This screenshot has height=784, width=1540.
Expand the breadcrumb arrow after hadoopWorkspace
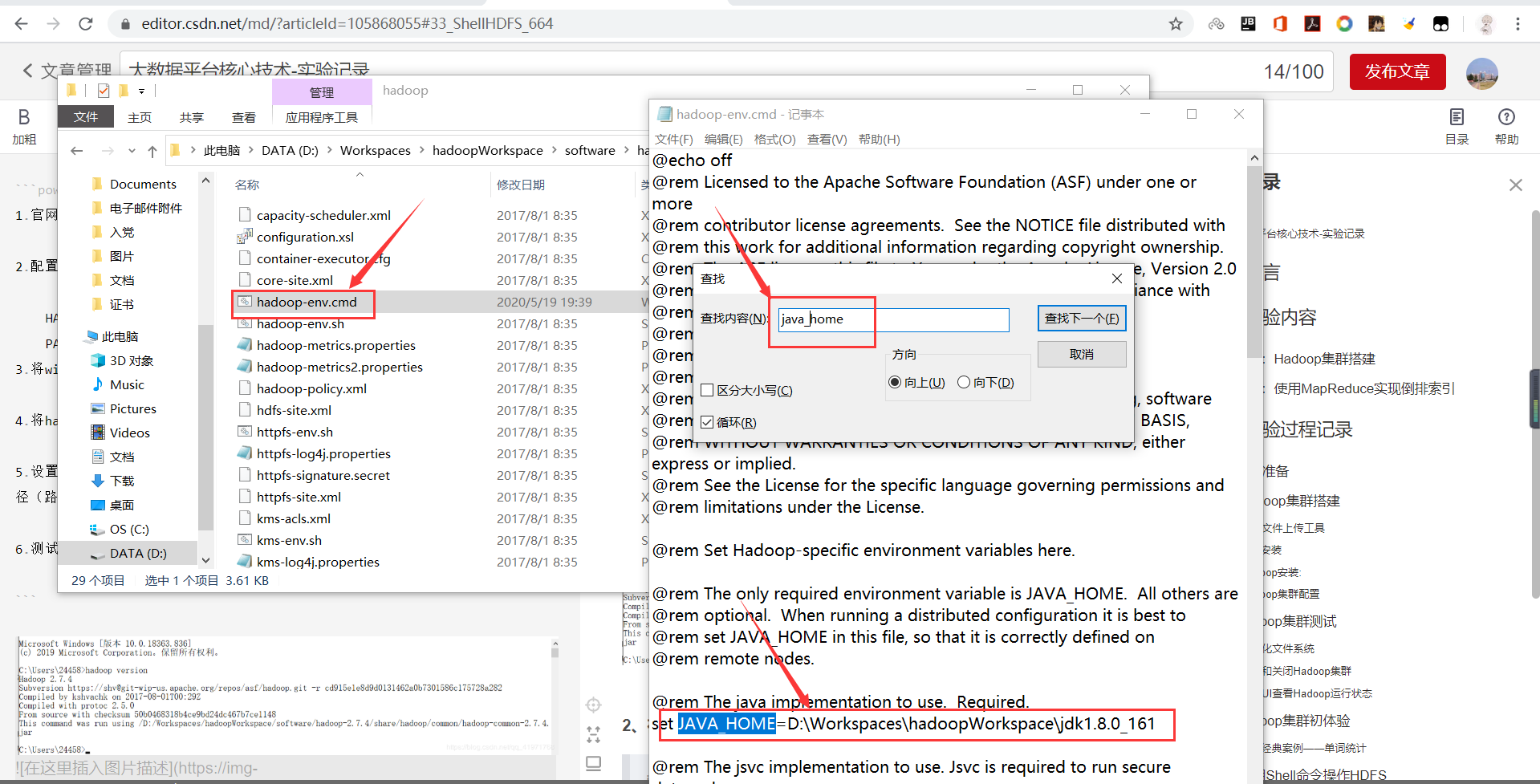(x=554, y=150)
